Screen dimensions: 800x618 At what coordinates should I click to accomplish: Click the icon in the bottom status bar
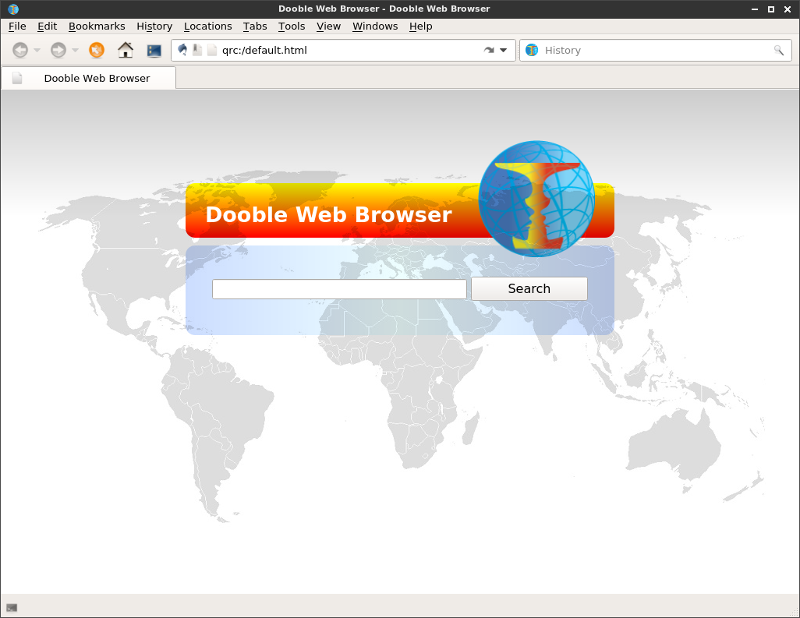point(12,607)
